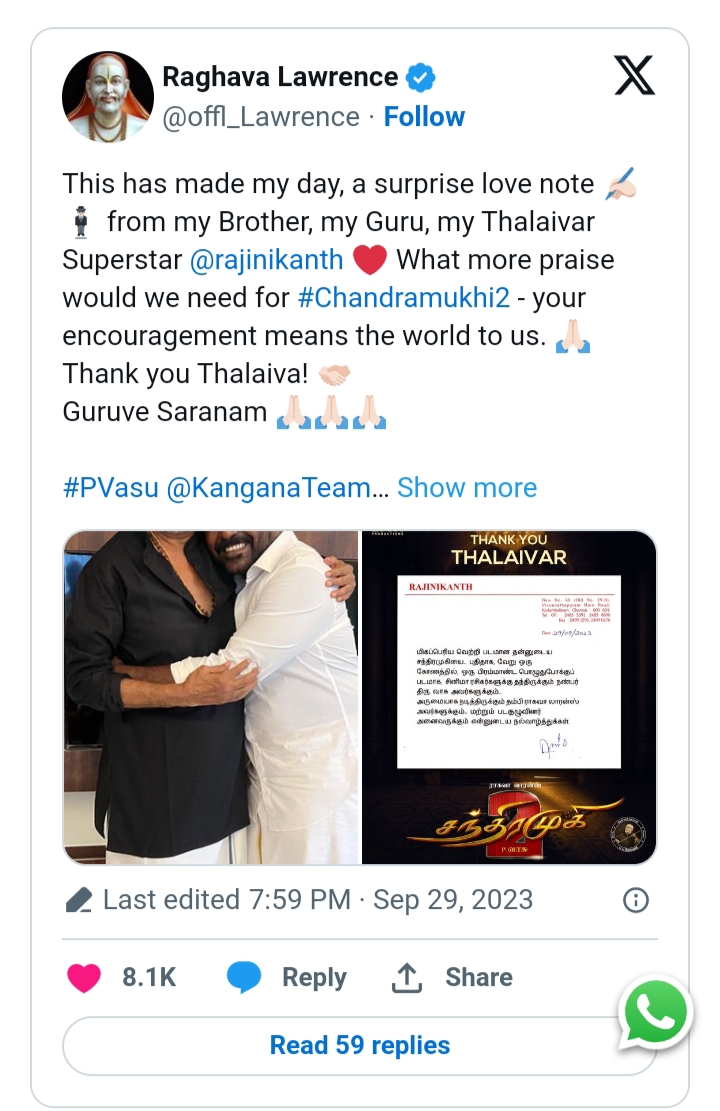
Task: Open the @rajinikanth mention
Action: 266,260
